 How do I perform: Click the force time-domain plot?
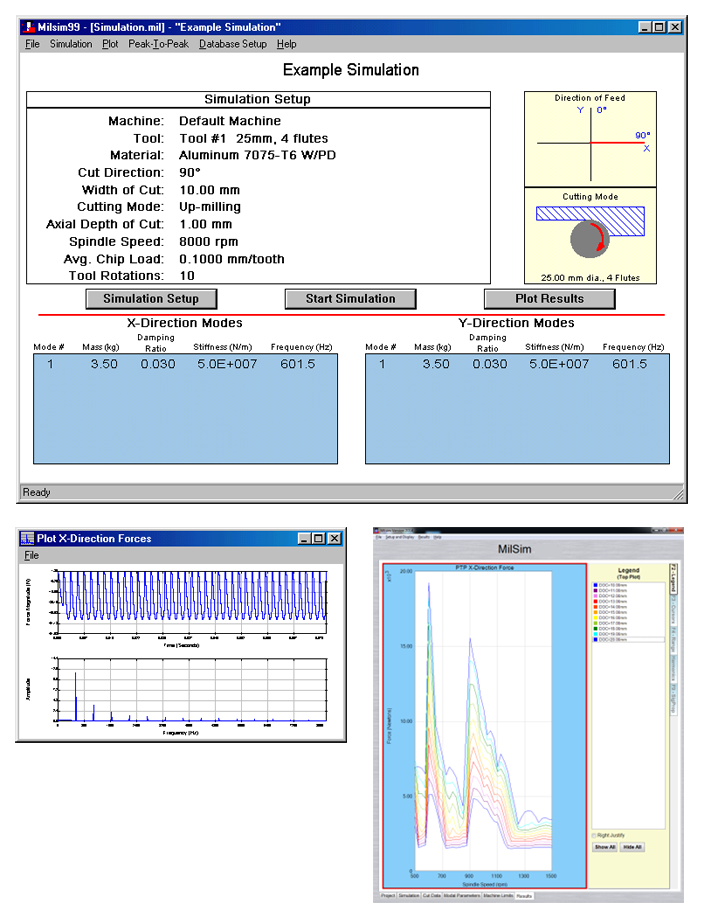pos(191,602)
